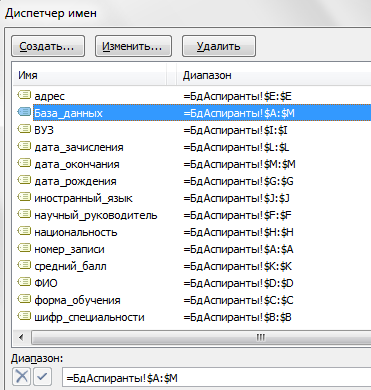This screenshot has width=371, height=390.
Task: Click range =БдАспиранты!$M:$M in list
Action: [240, 164]
